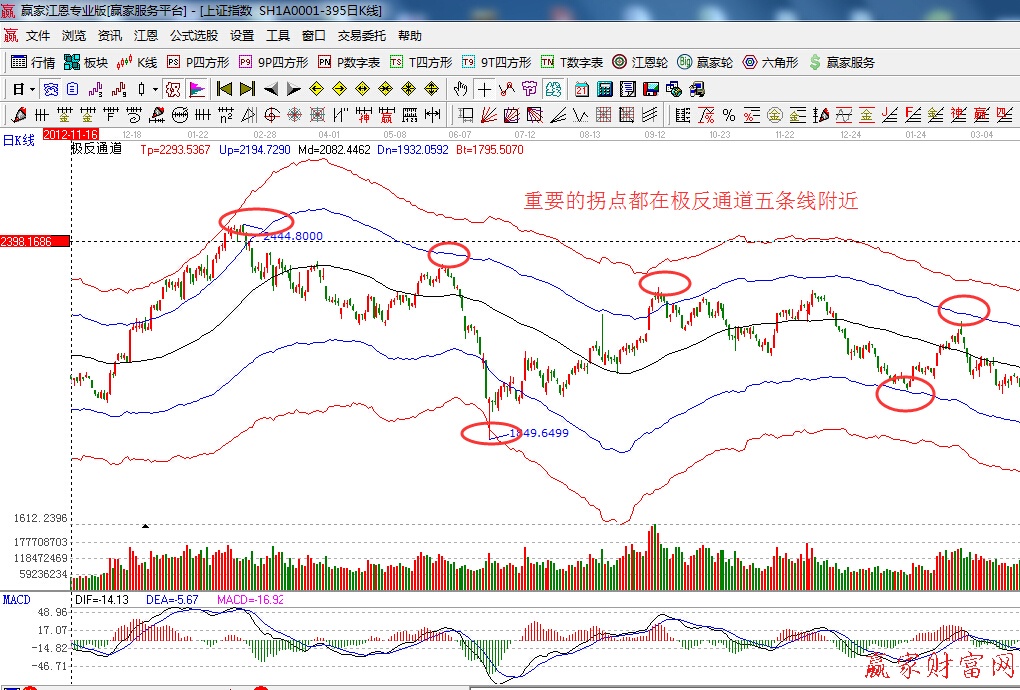The image size is (1020, 690).
Task: Open the 六角形 hexagon tool
Action: 770,62
